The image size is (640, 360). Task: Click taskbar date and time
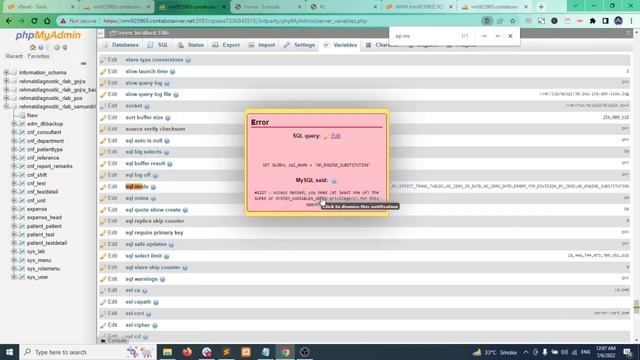click(606, 352)
